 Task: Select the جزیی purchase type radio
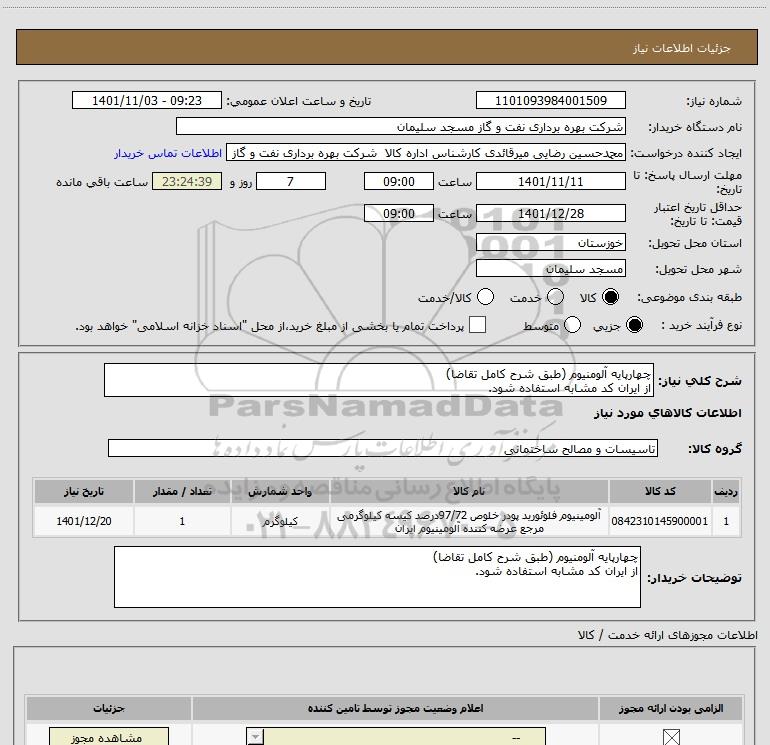pos(634,325)
